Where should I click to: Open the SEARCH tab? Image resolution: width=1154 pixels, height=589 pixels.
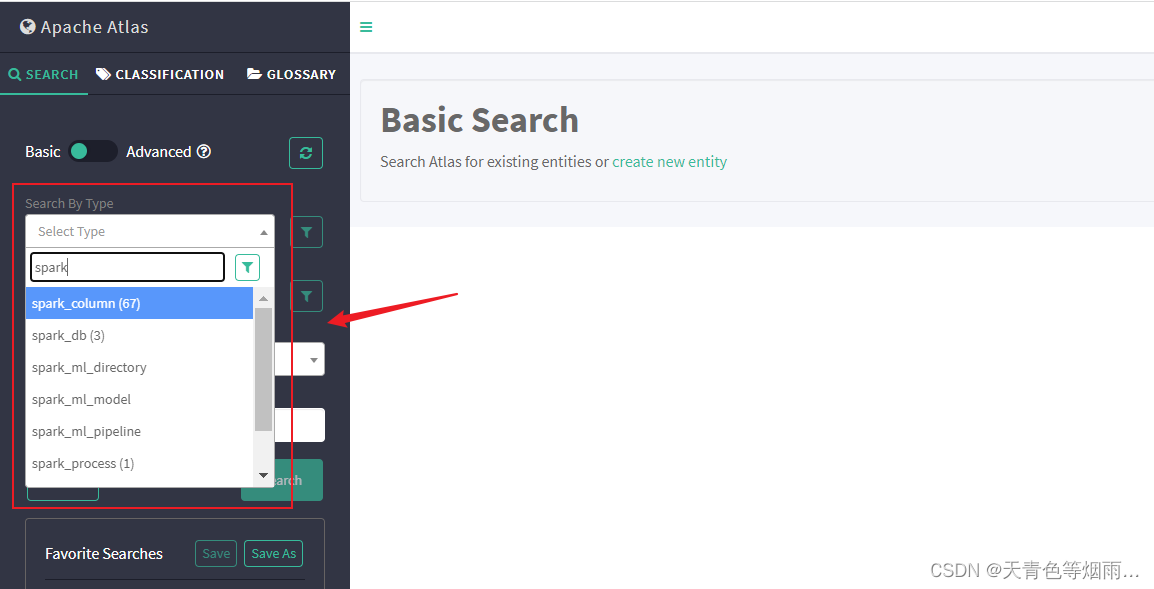[43, 74]
